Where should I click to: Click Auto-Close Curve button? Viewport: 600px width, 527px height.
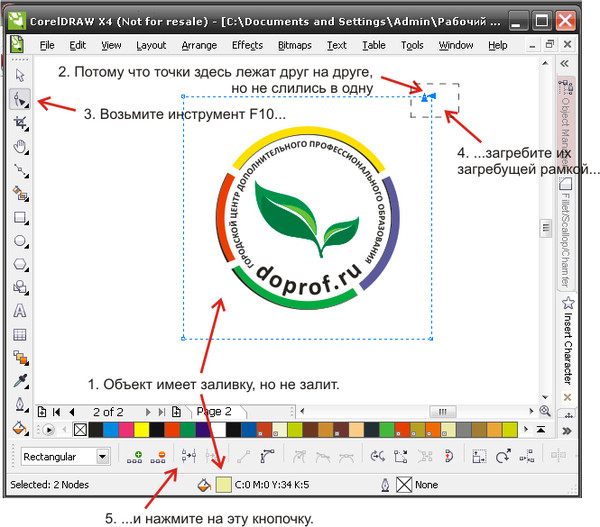(449, 456)
